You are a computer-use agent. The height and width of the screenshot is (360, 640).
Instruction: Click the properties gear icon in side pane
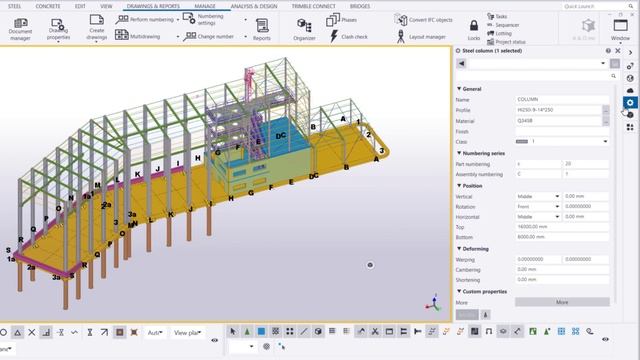tap(630, 102)
